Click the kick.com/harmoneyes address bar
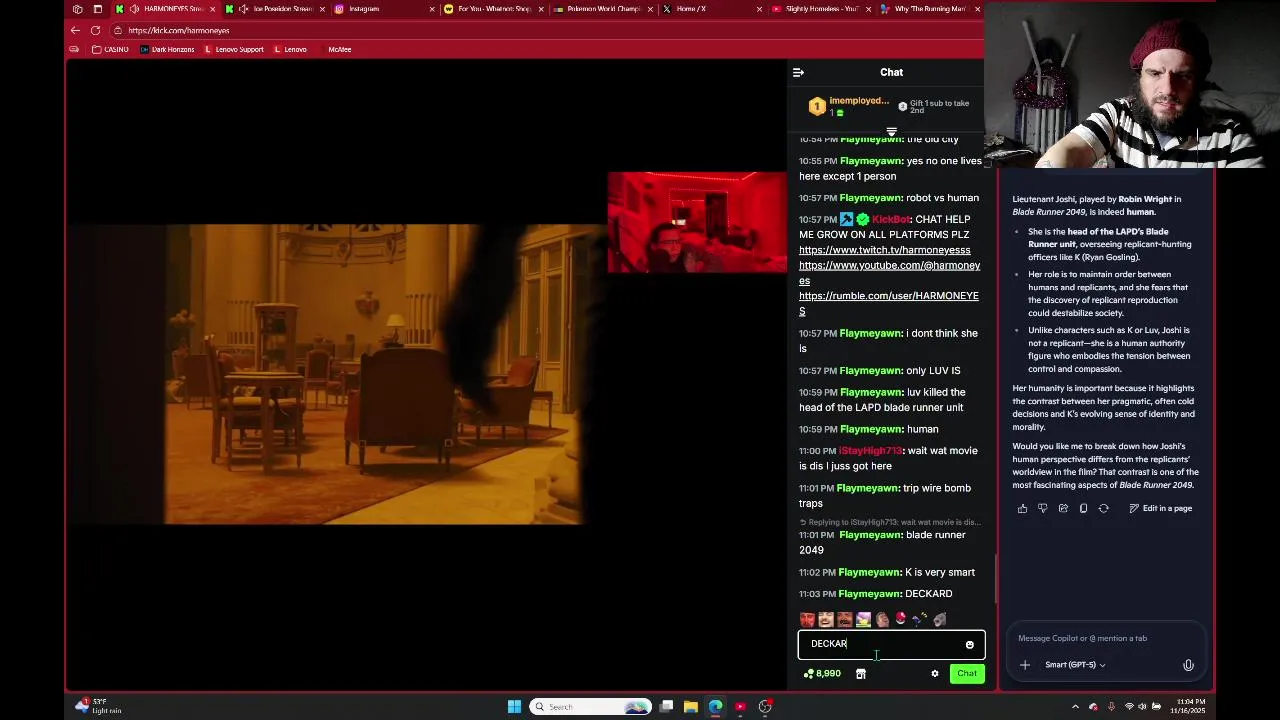 (x=545, y=30)
